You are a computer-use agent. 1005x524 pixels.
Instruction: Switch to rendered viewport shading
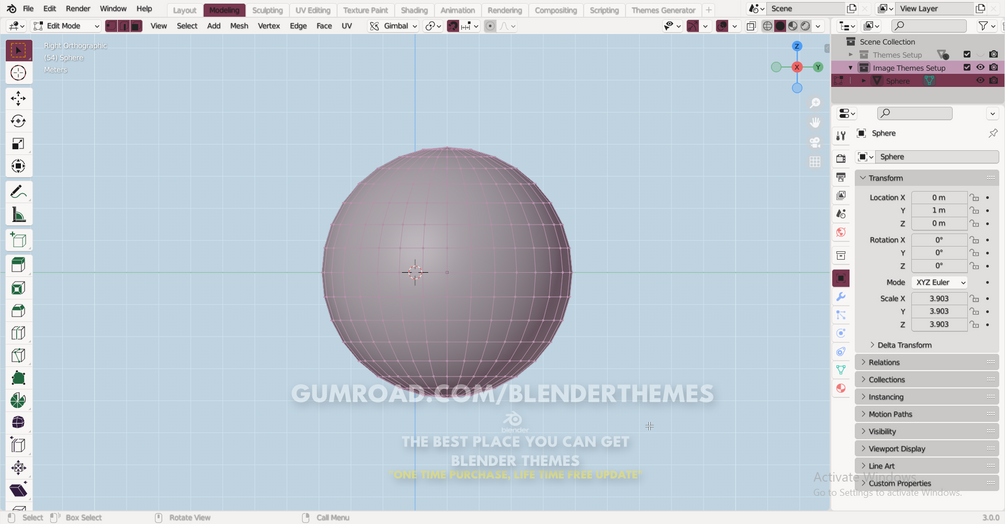(x=805, y=26)
